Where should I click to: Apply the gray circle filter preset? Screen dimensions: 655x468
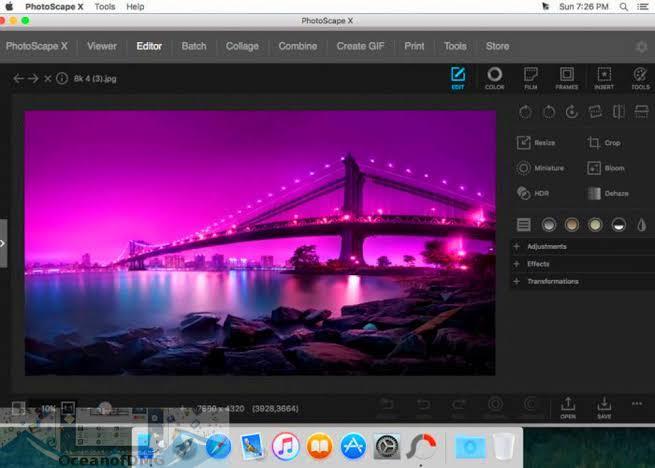549,224
